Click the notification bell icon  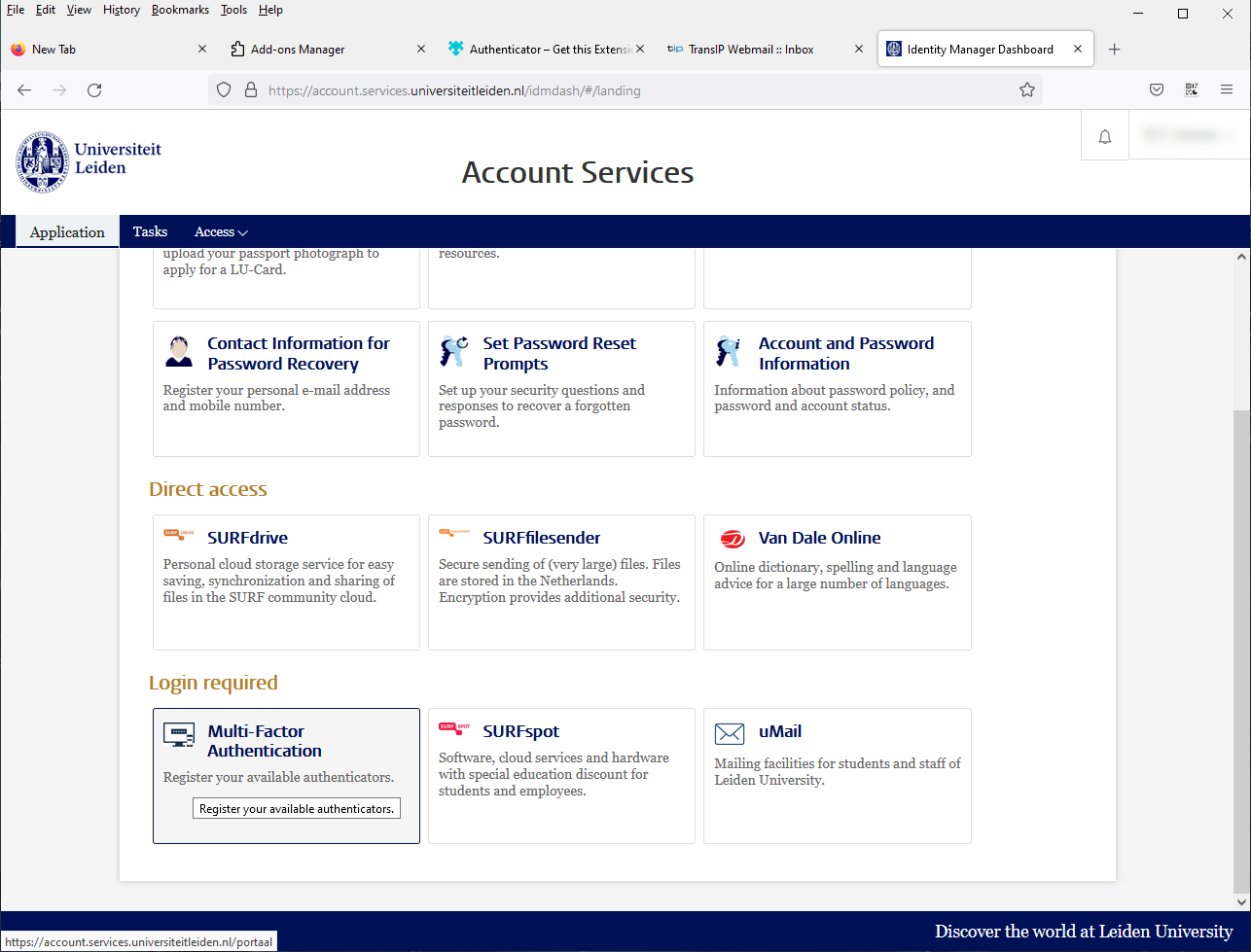[x=1104, y=137]
